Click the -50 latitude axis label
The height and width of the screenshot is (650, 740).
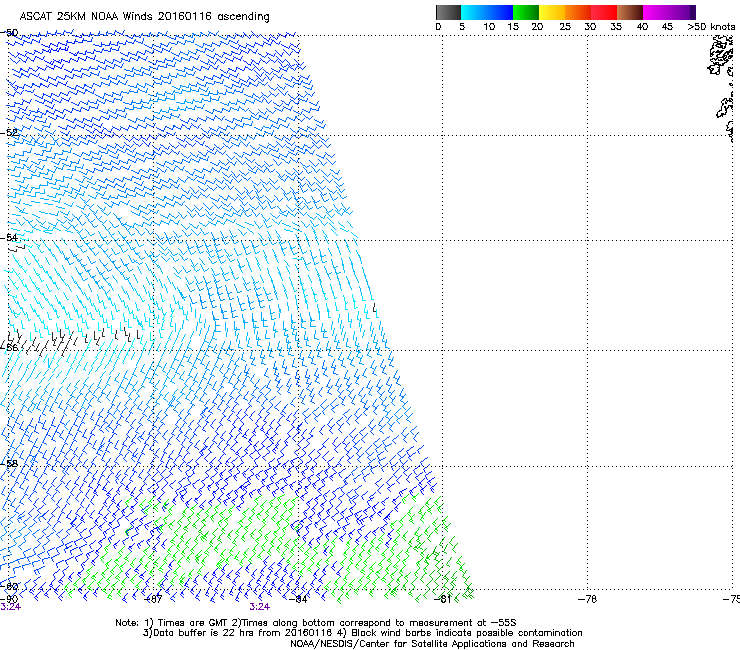tap(9, 33)
